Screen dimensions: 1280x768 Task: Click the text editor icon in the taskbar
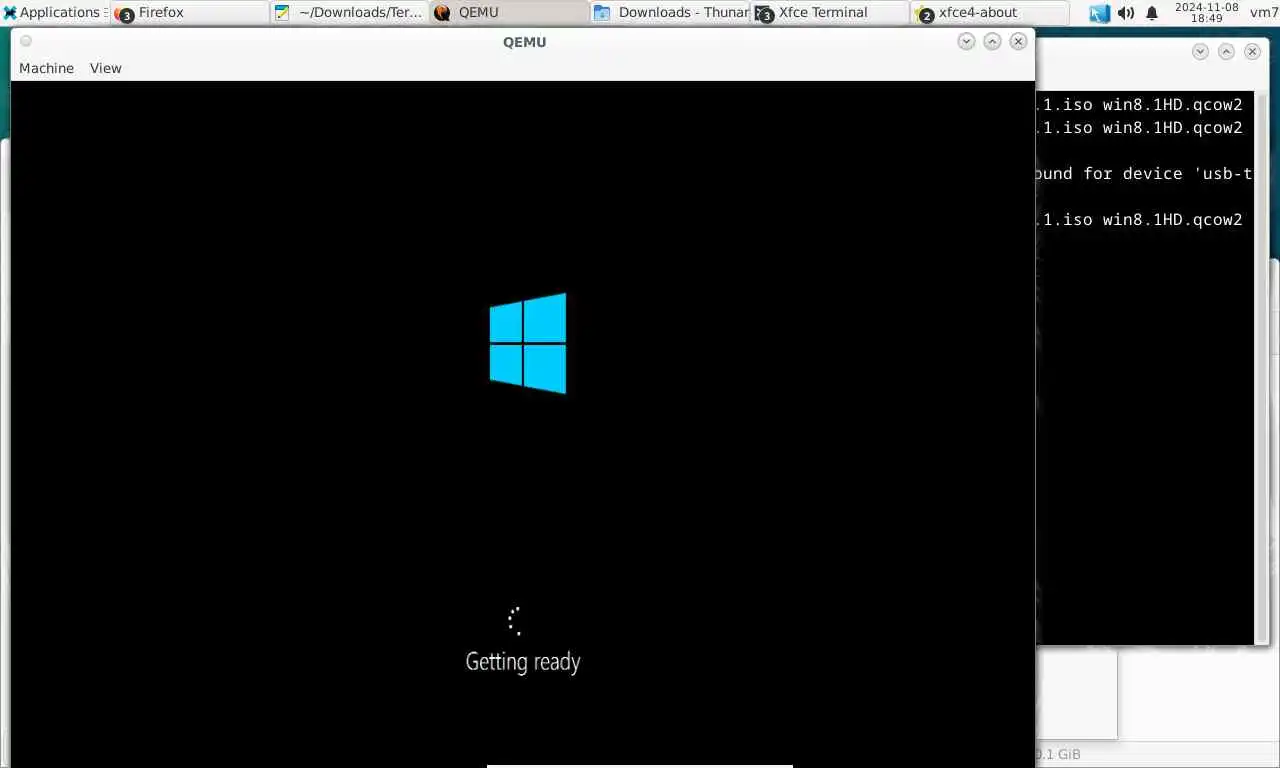click(282, 13)
